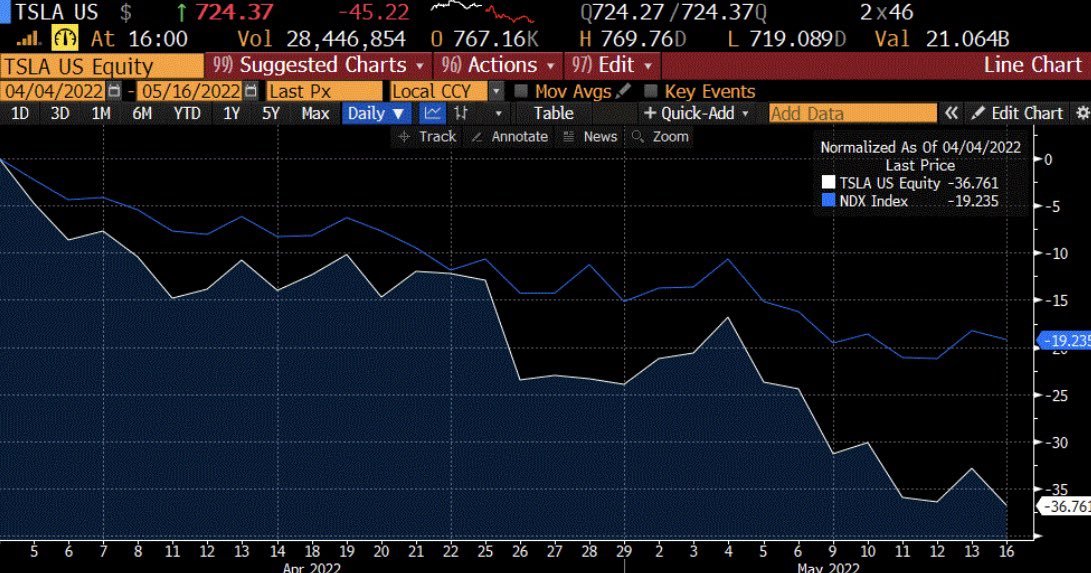Viewport: 1091px width, 573px height.
Task: Enable the Key Events checkbox
Action: (651, 91)
